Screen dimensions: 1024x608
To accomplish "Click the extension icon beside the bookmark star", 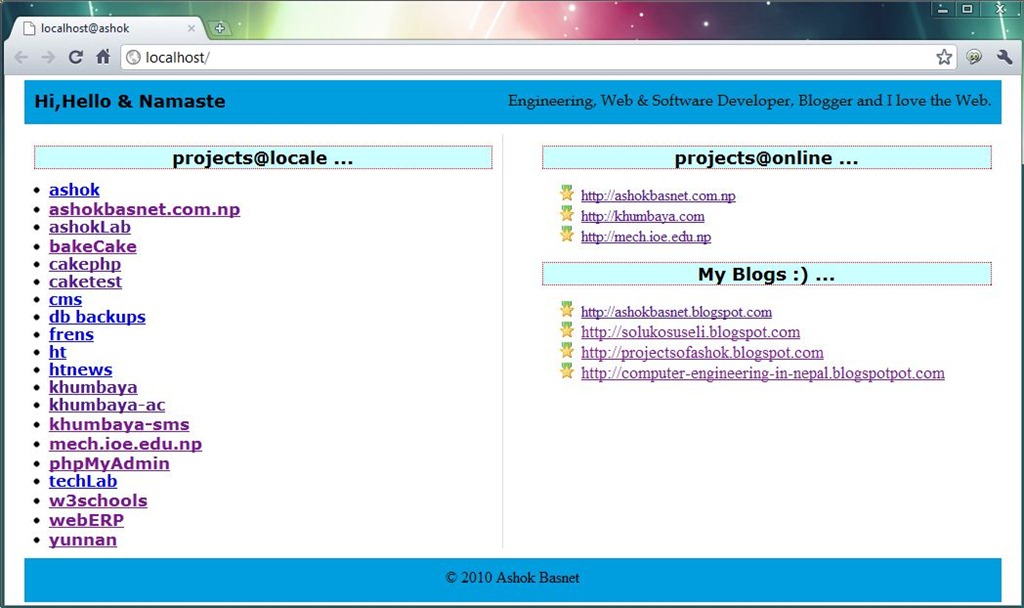I will click(x=973, y=57).
